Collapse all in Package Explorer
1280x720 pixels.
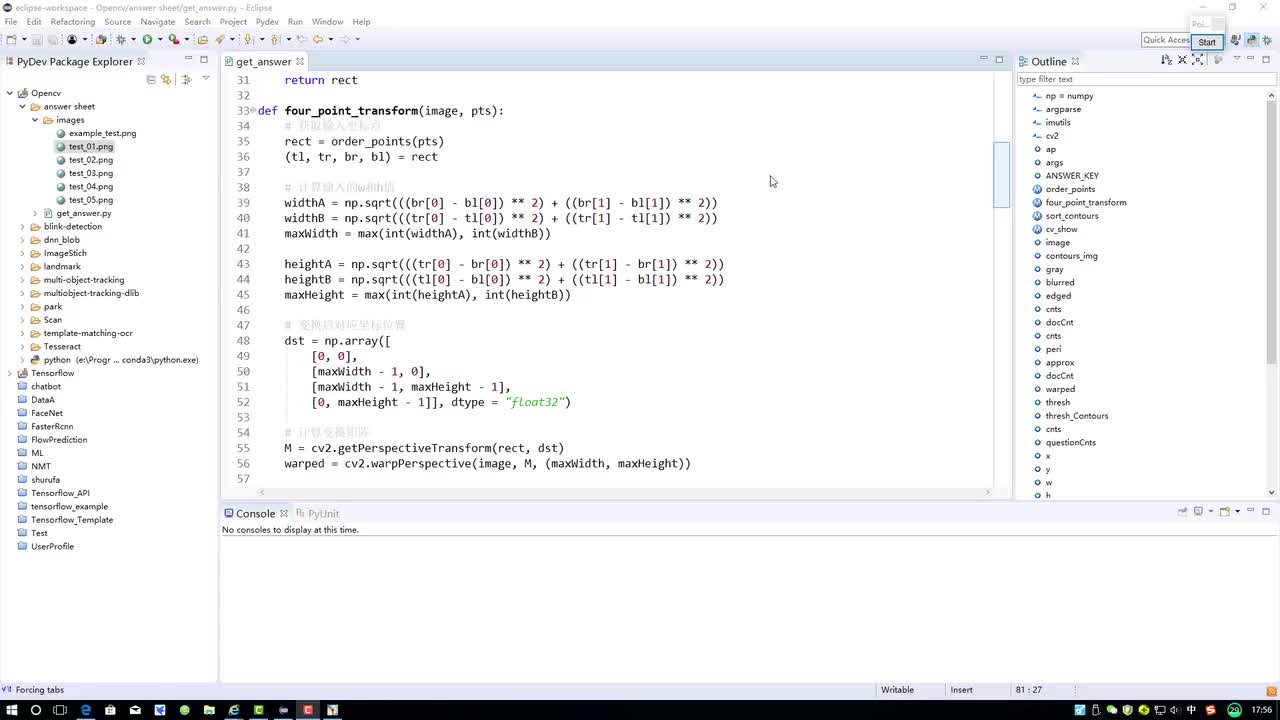coord(151,79)
